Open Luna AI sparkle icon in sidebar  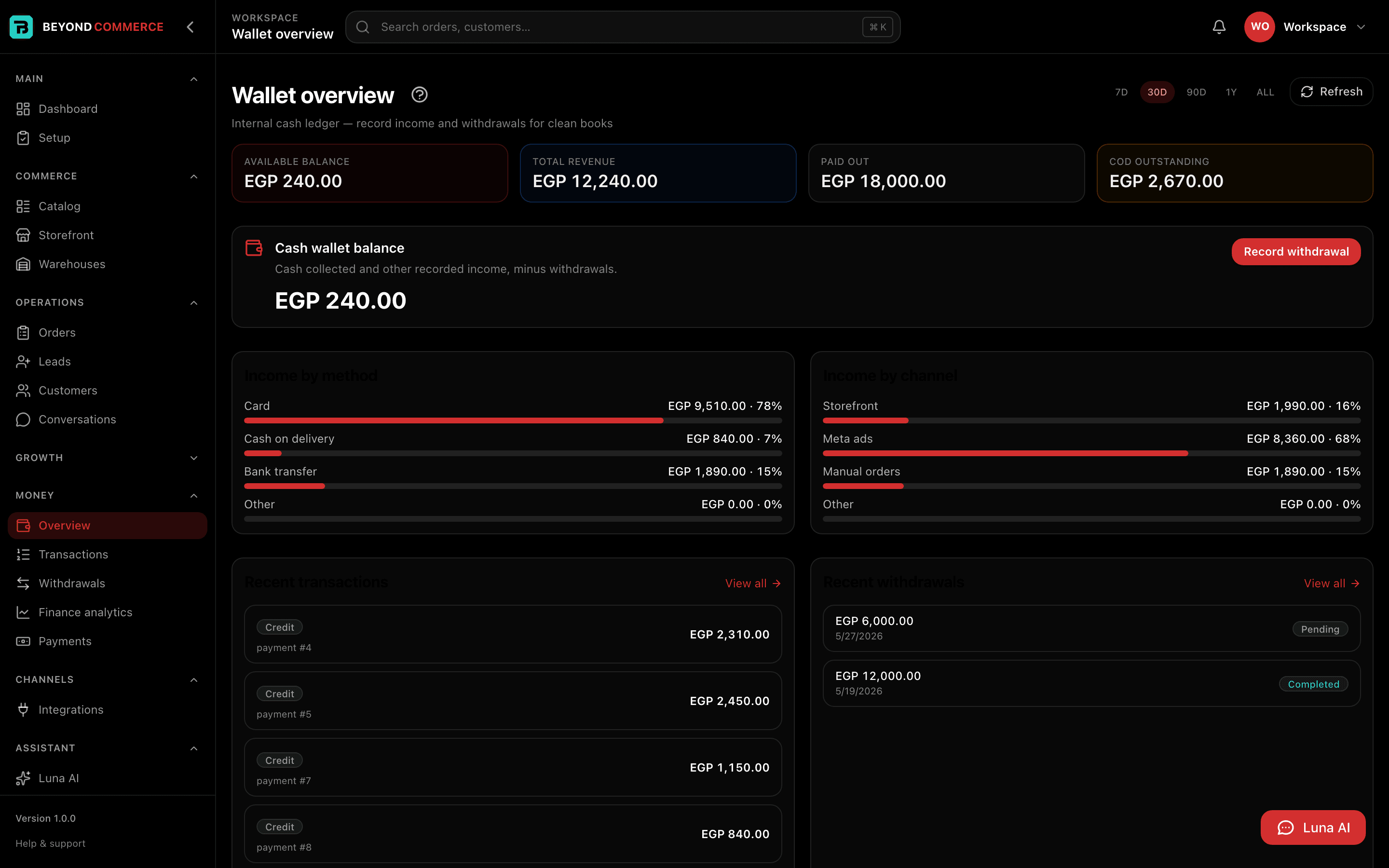pos(23,778)
